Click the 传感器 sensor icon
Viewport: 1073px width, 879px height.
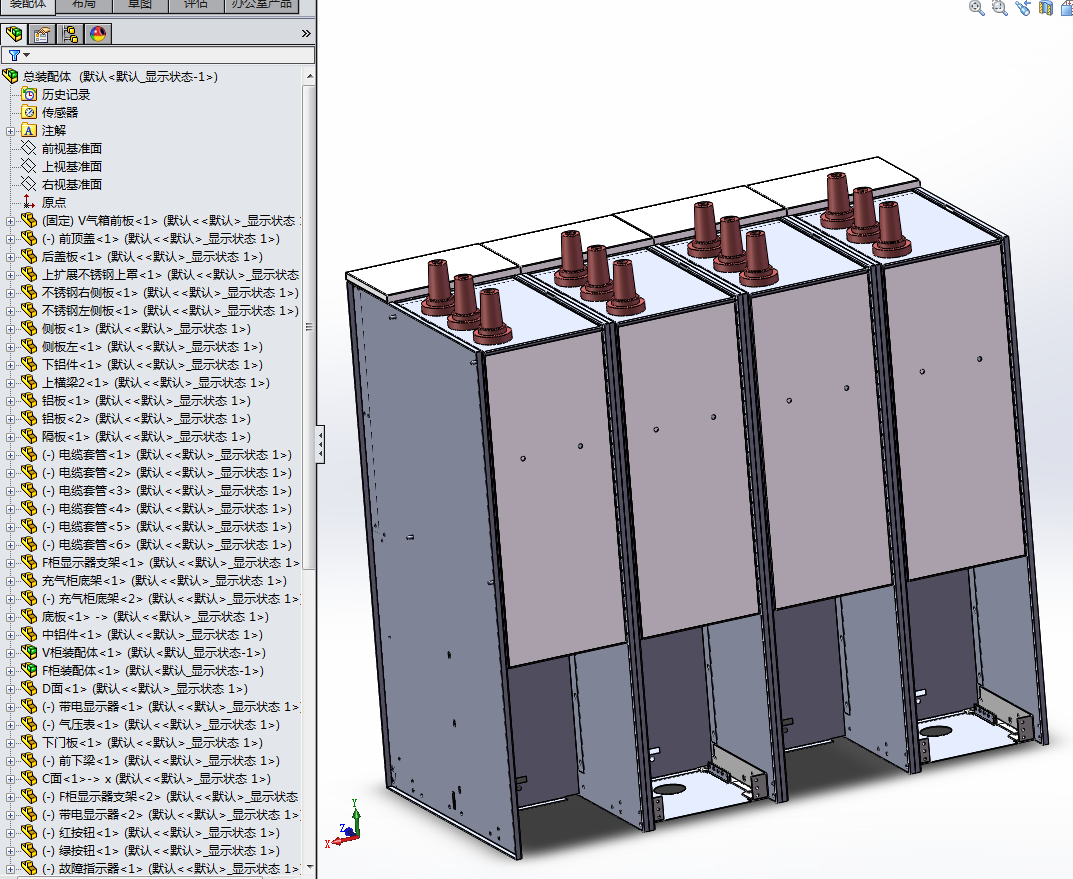(x=29, y=112)
